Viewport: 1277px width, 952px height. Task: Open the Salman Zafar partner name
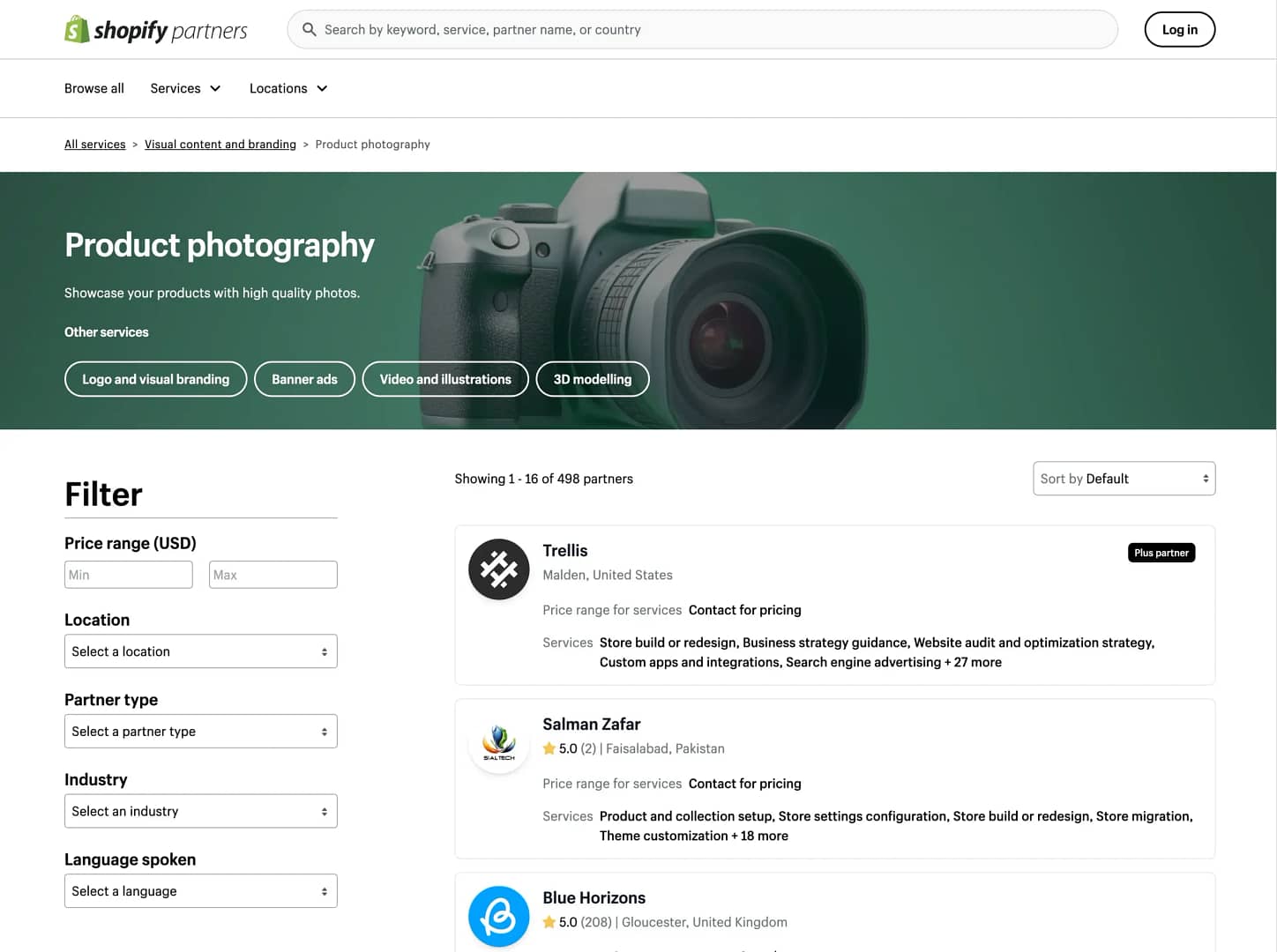coord(592,725)
